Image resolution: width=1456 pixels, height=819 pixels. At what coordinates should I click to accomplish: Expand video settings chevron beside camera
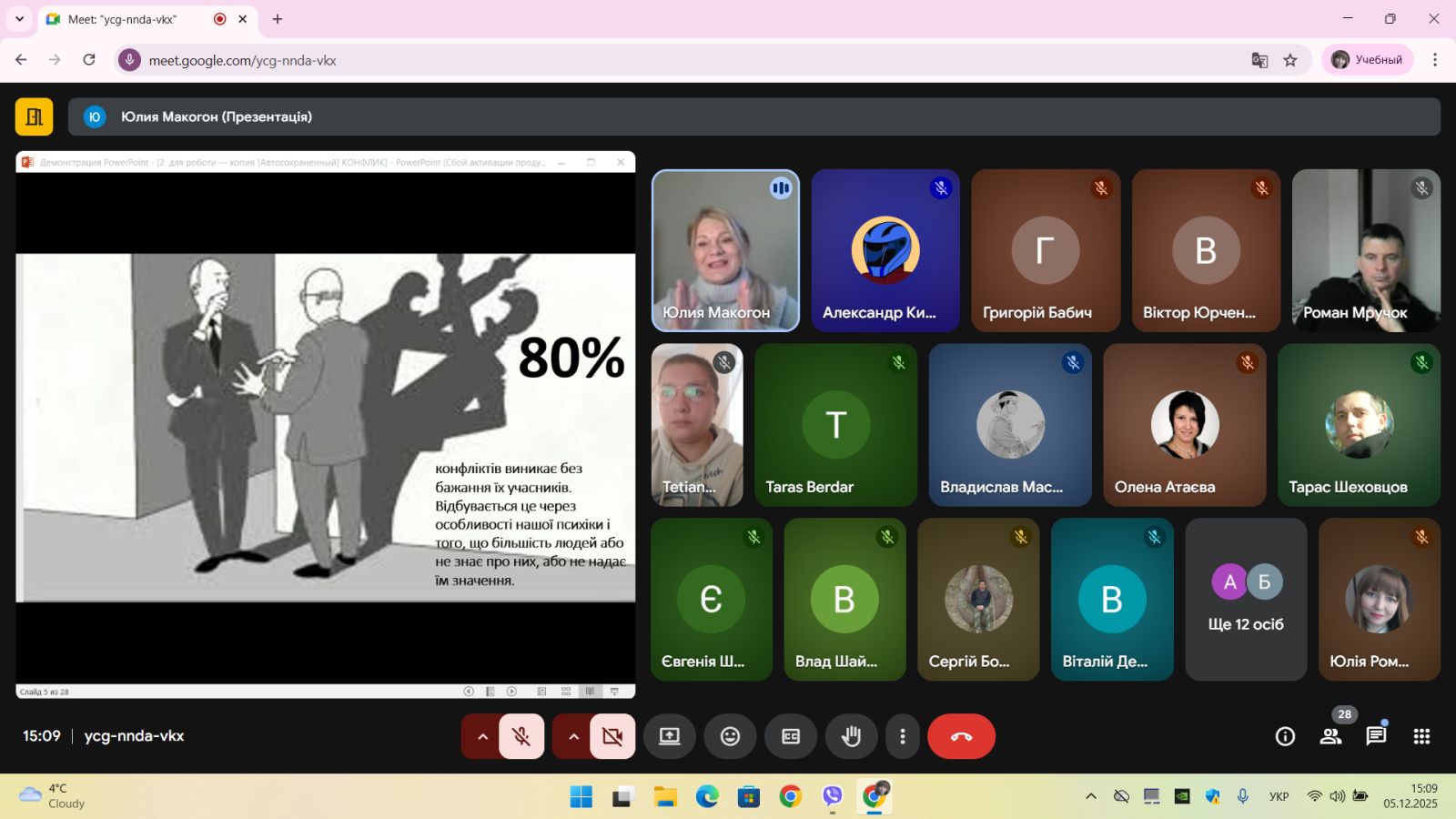click(x=573, y=736)
